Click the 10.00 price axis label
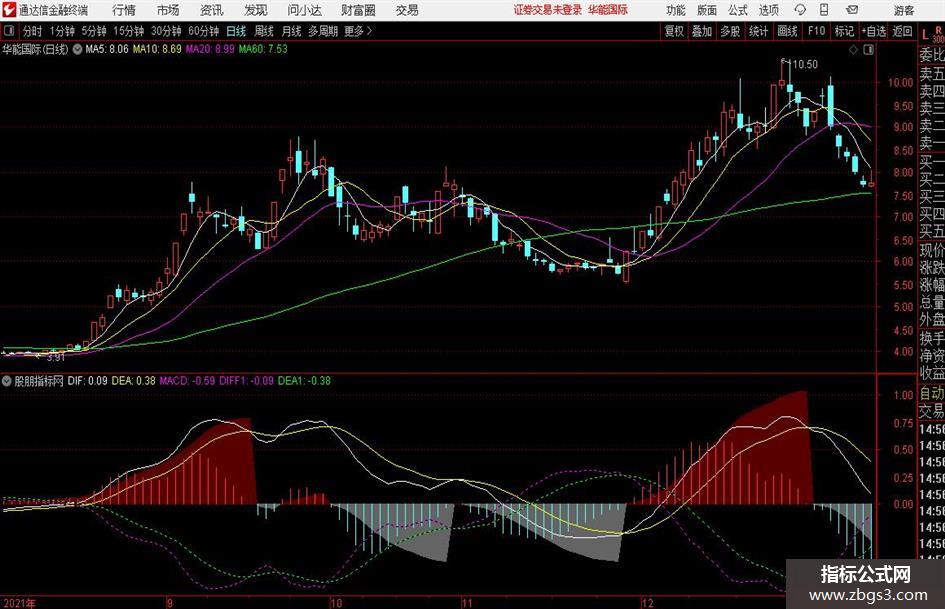 pos(900,83)
